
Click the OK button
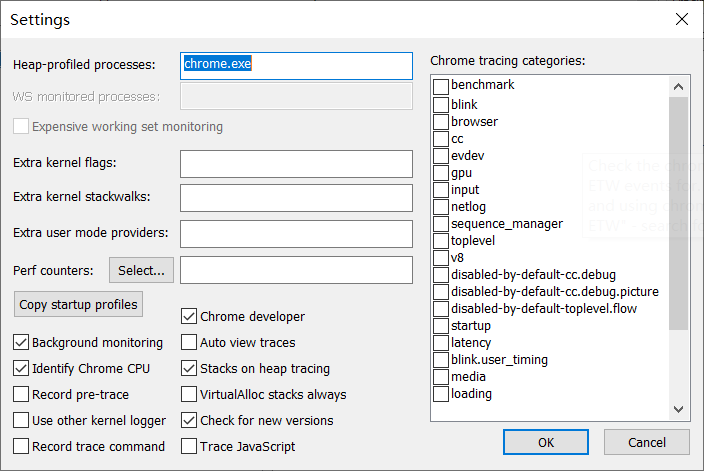pos(546,442)
